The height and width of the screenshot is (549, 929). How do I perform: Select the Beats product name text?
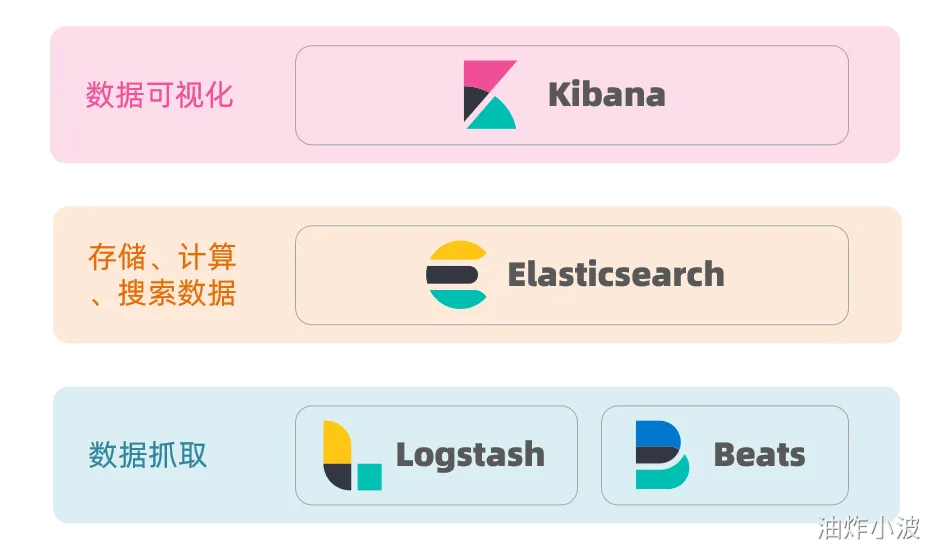759,455
